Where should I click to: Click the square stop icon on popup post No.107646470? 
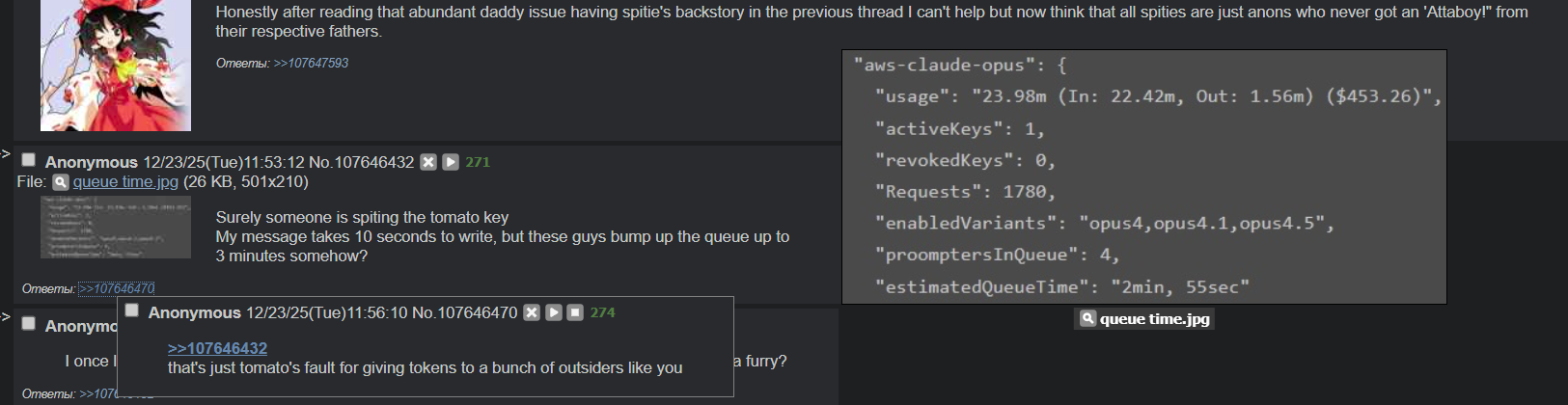click(x=575, y=312)
